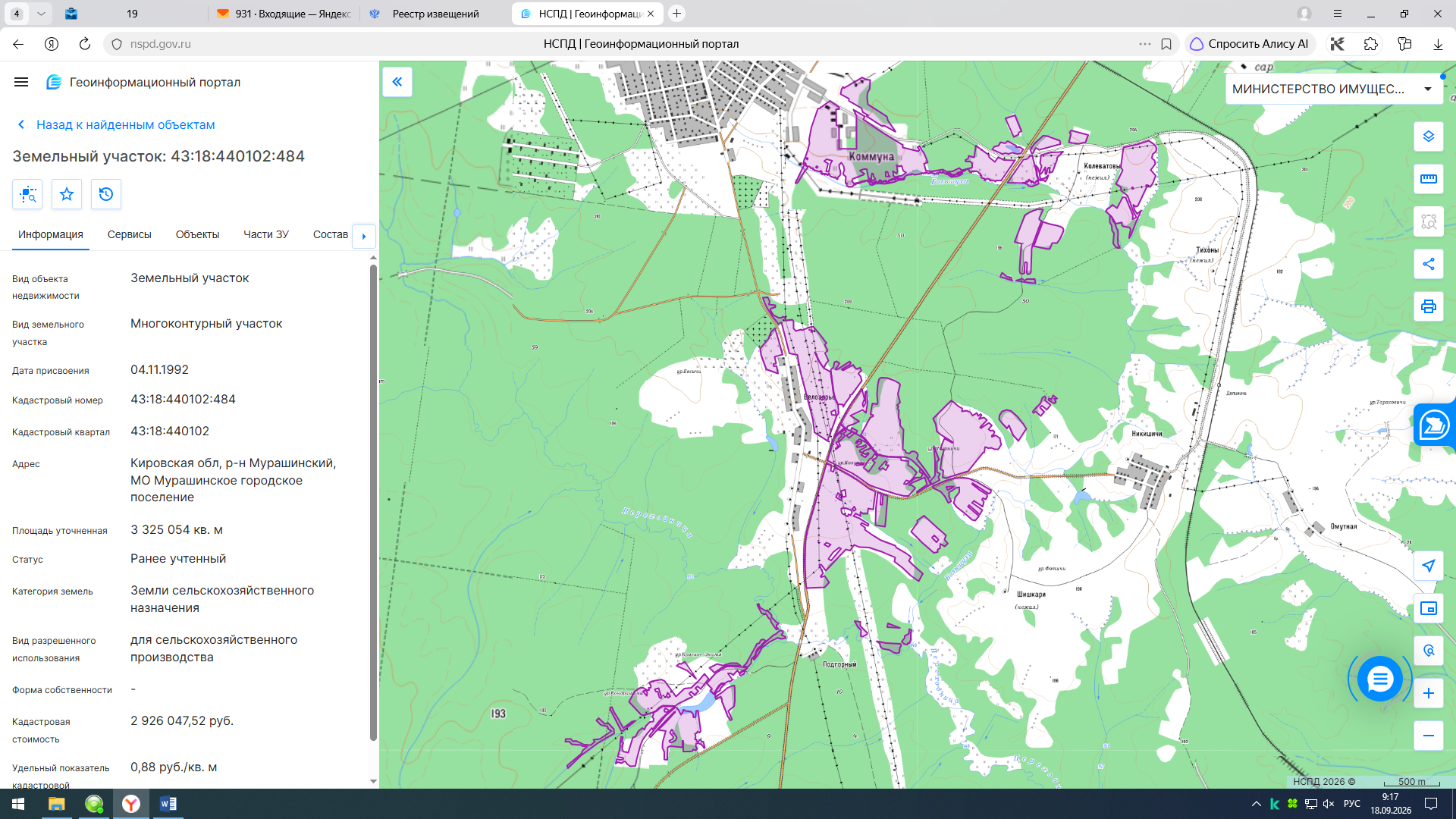Zoom in the map with plus

pyautogui.click(x=1429, y=693)
